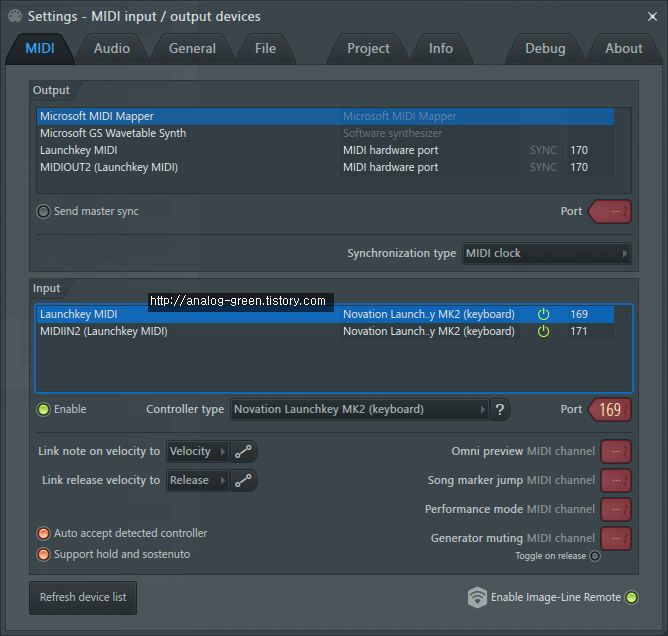Open the Controller type dropdown
This screenshot has height=636, width=668.
point(360,409)
